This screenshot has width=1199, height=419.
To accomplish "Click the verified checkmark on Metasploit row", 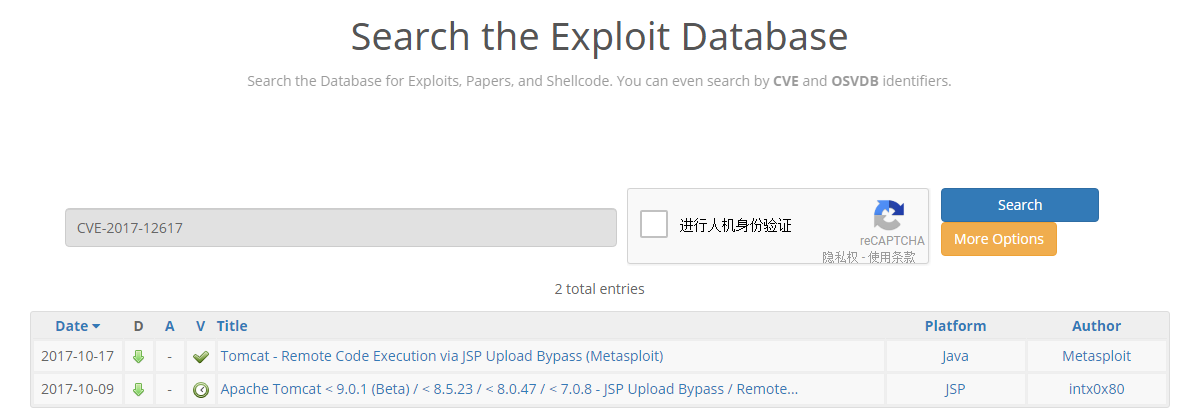I will [201, 356].
